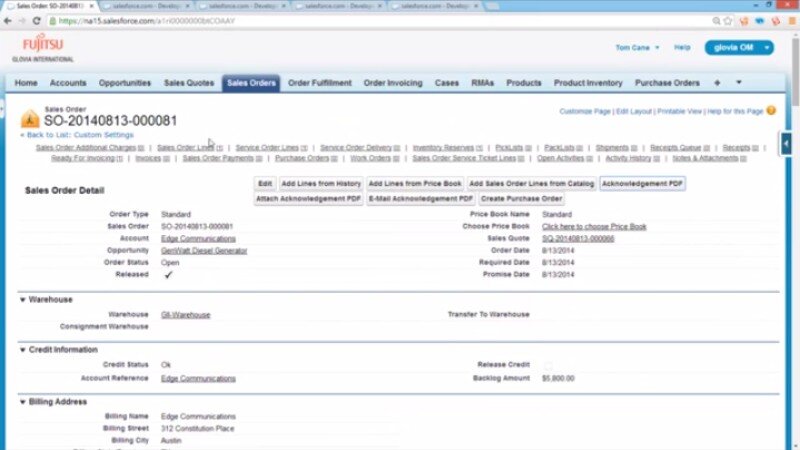This screenshot has width=800, height=450.
Task: Switch to the Order Fulfillment tab
Action: 320,83
